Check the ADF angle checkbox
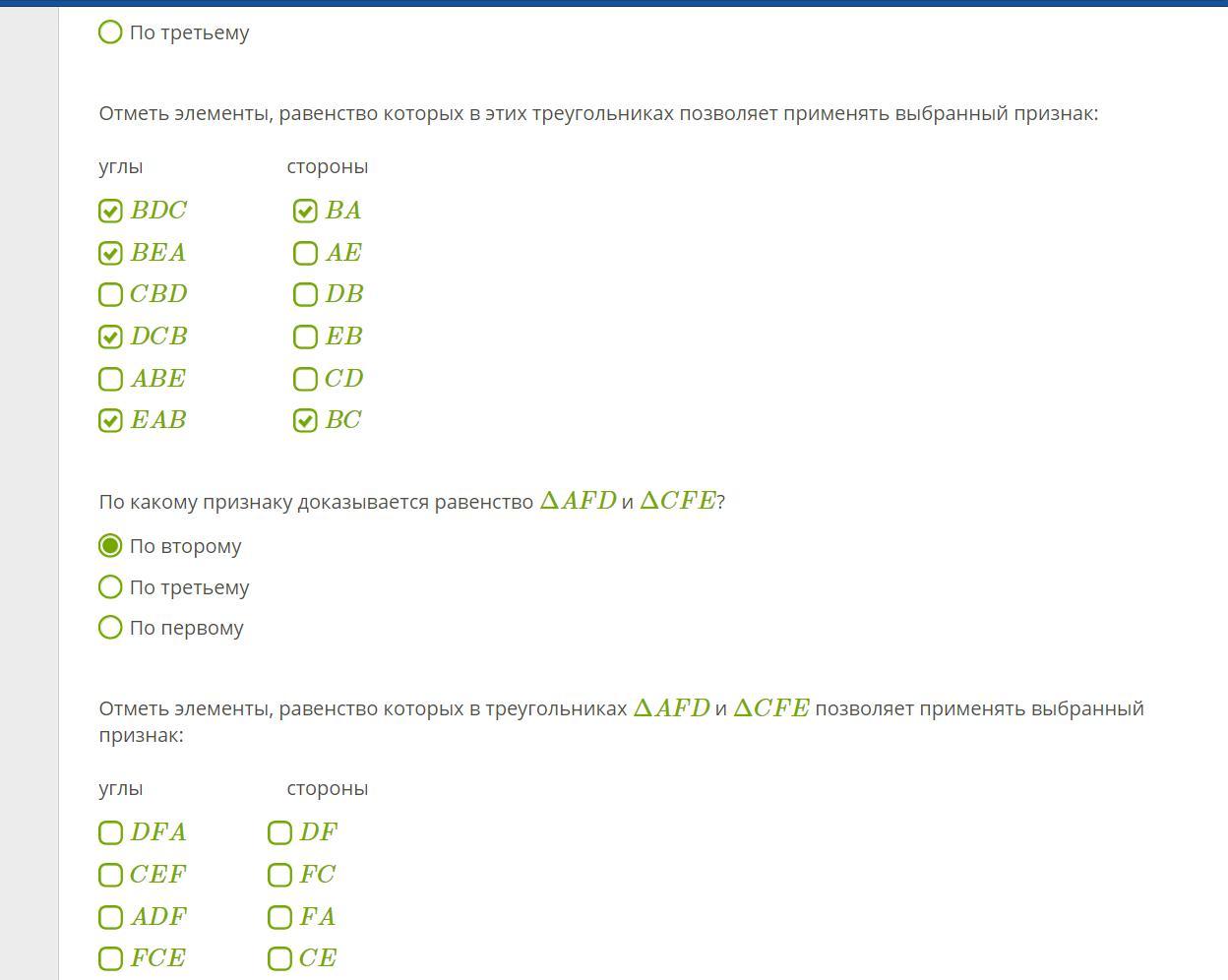Screen dimensions: 1228x980 [111, 917]
